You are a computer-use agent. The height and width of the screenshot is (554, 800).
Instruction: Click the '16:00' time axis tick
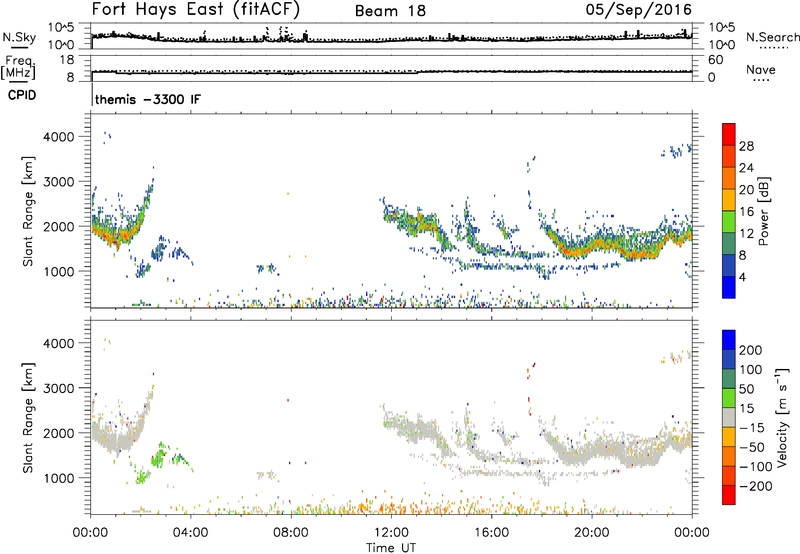491,533
